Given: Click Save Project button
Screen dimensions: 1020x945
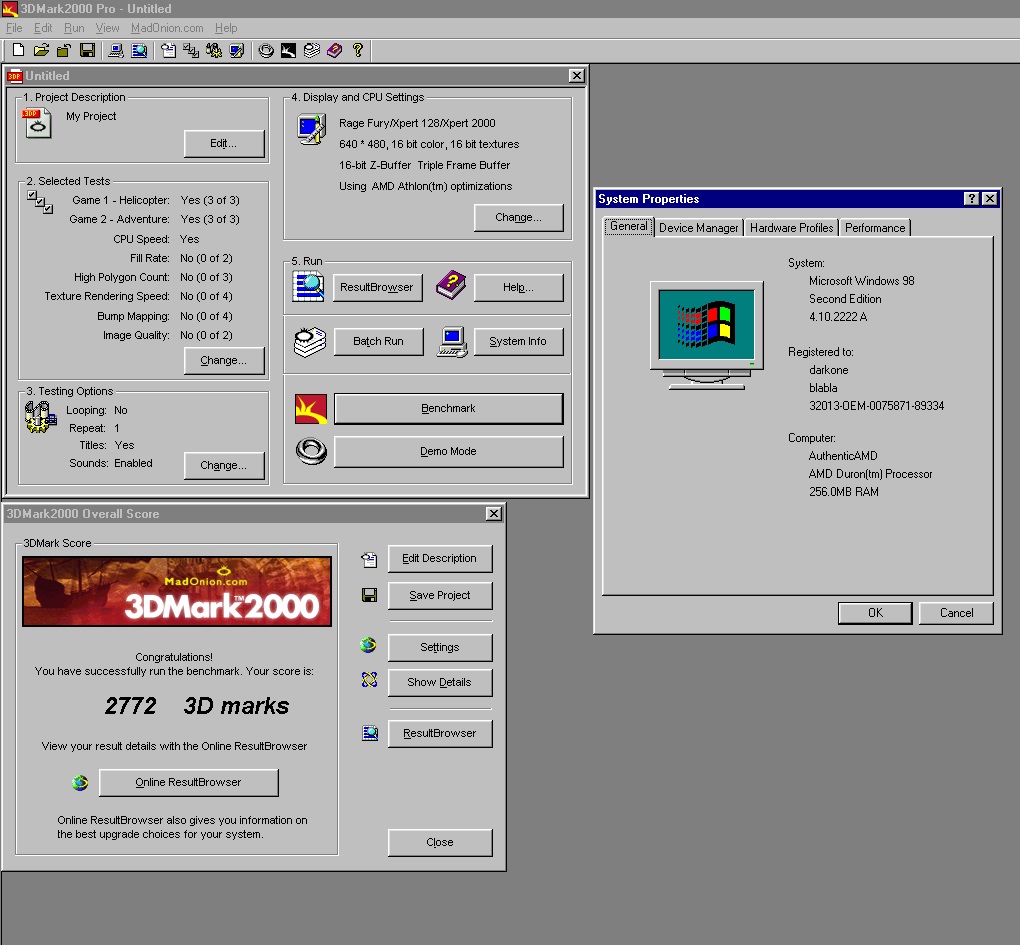Looking at the screenshot, I should point(440,596).
